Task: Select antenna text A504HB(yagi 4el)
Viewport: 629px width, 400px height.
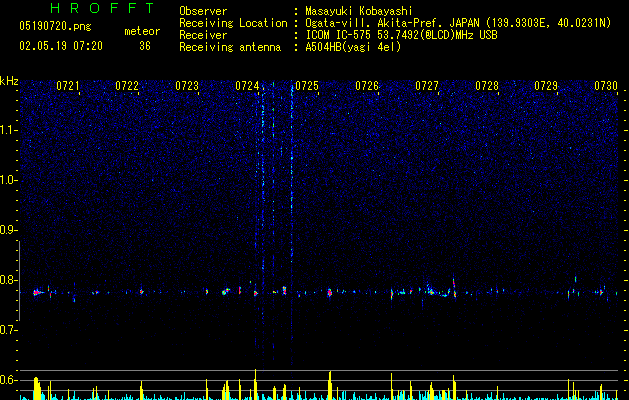Action: 353,47
